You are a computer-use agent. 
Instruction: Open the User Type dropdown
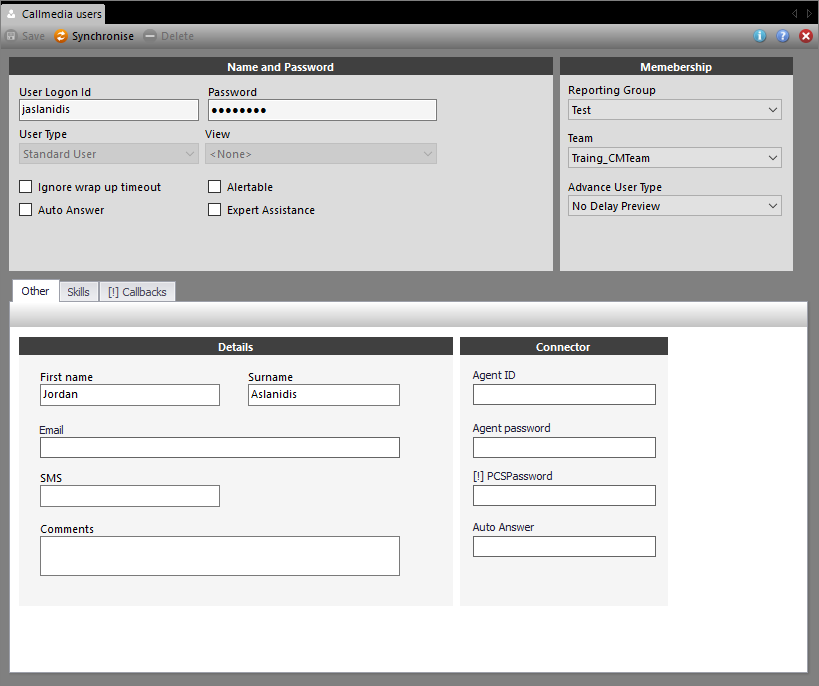click(109, 154)
